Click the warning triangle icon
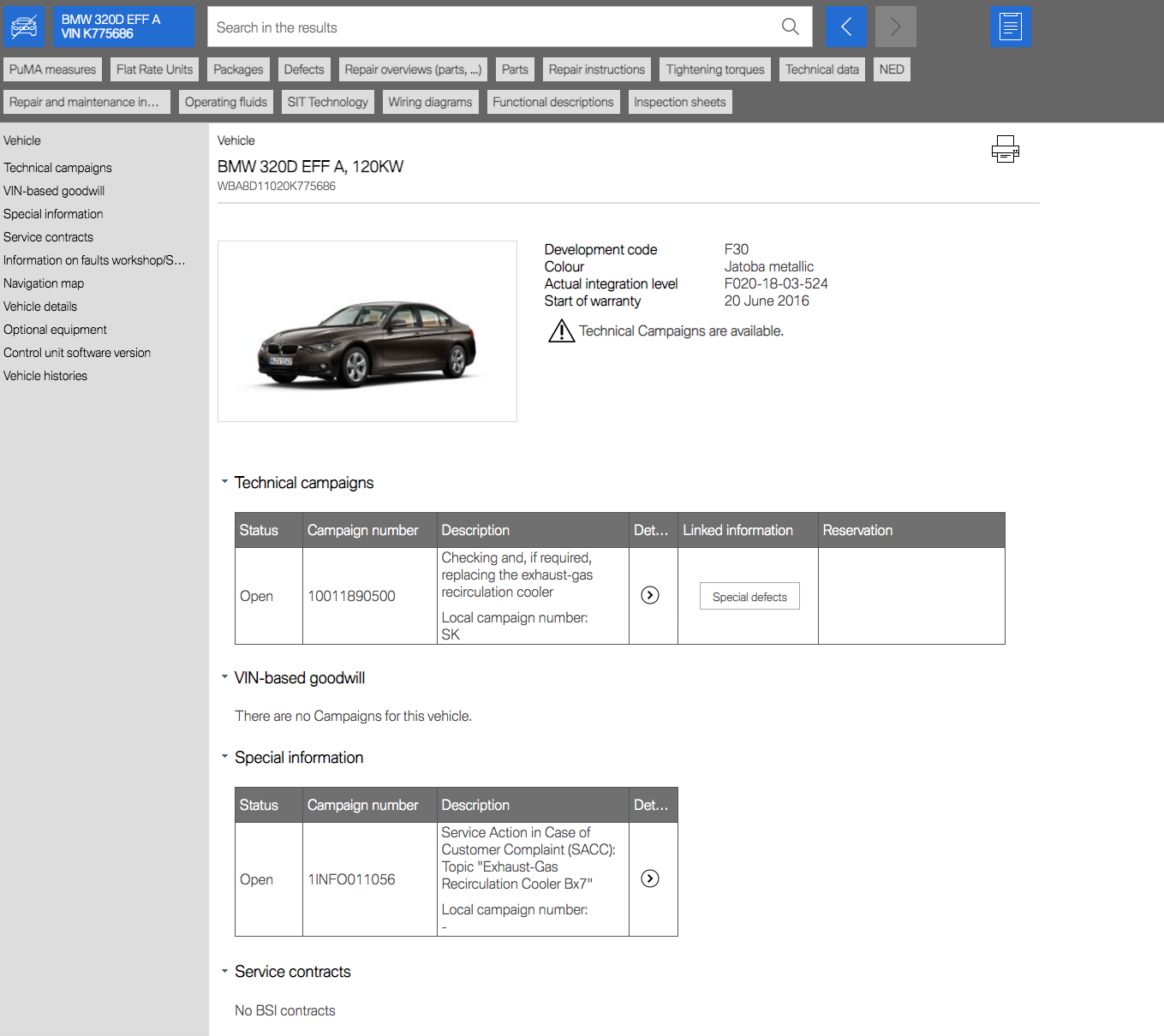The width and height of the screenshot is (1164, 1036). coord(561,330)
